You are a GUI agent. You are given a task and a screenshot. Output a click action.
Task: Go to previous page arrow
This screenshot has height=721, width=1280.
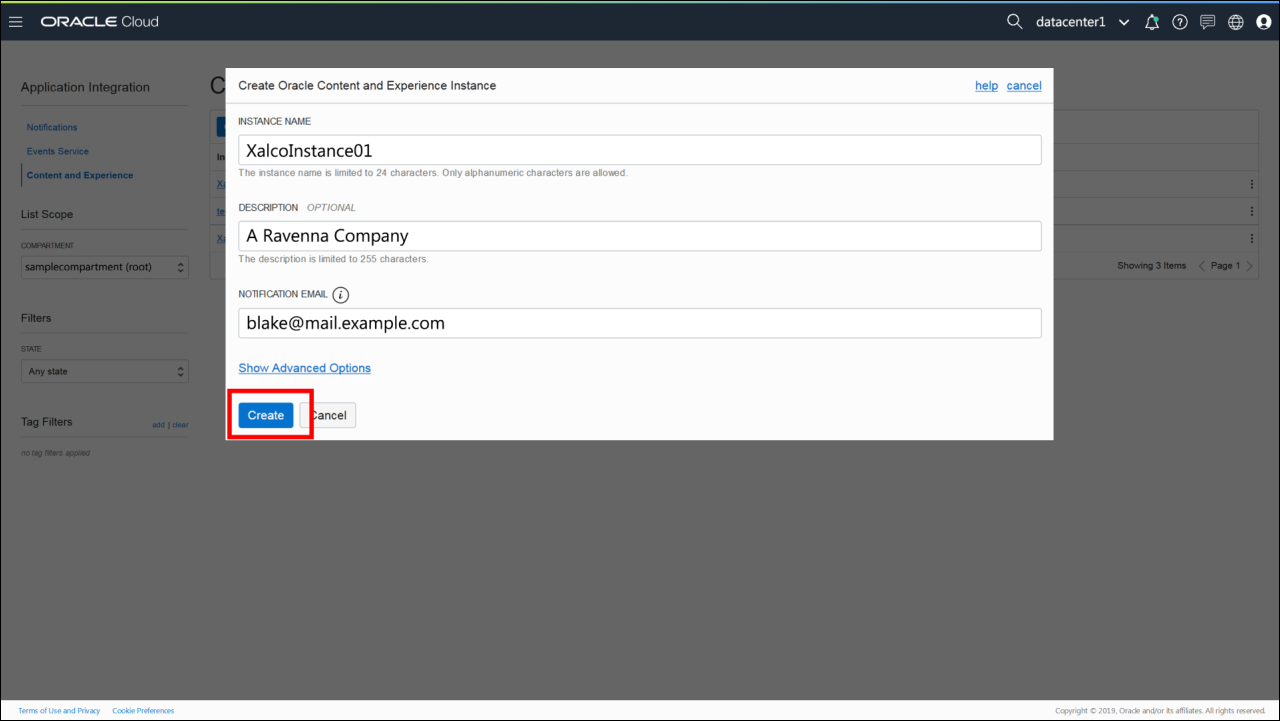pos(1202,266)
